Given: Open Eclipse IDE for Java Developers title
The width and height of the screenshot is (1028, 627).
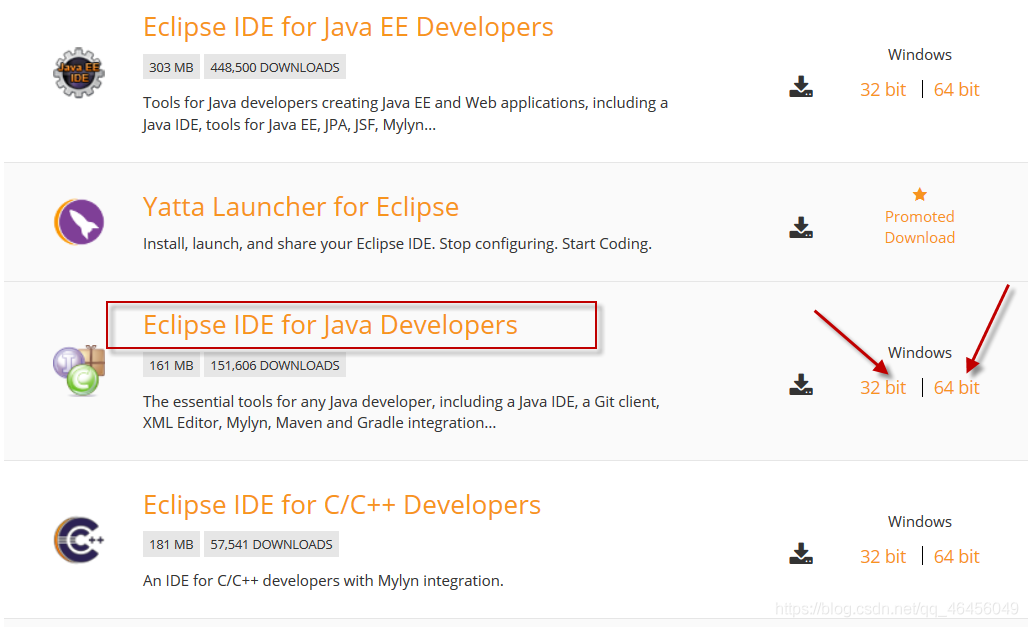Looking at the screenshot, I should pyautogui.click(x=330, y=325).
